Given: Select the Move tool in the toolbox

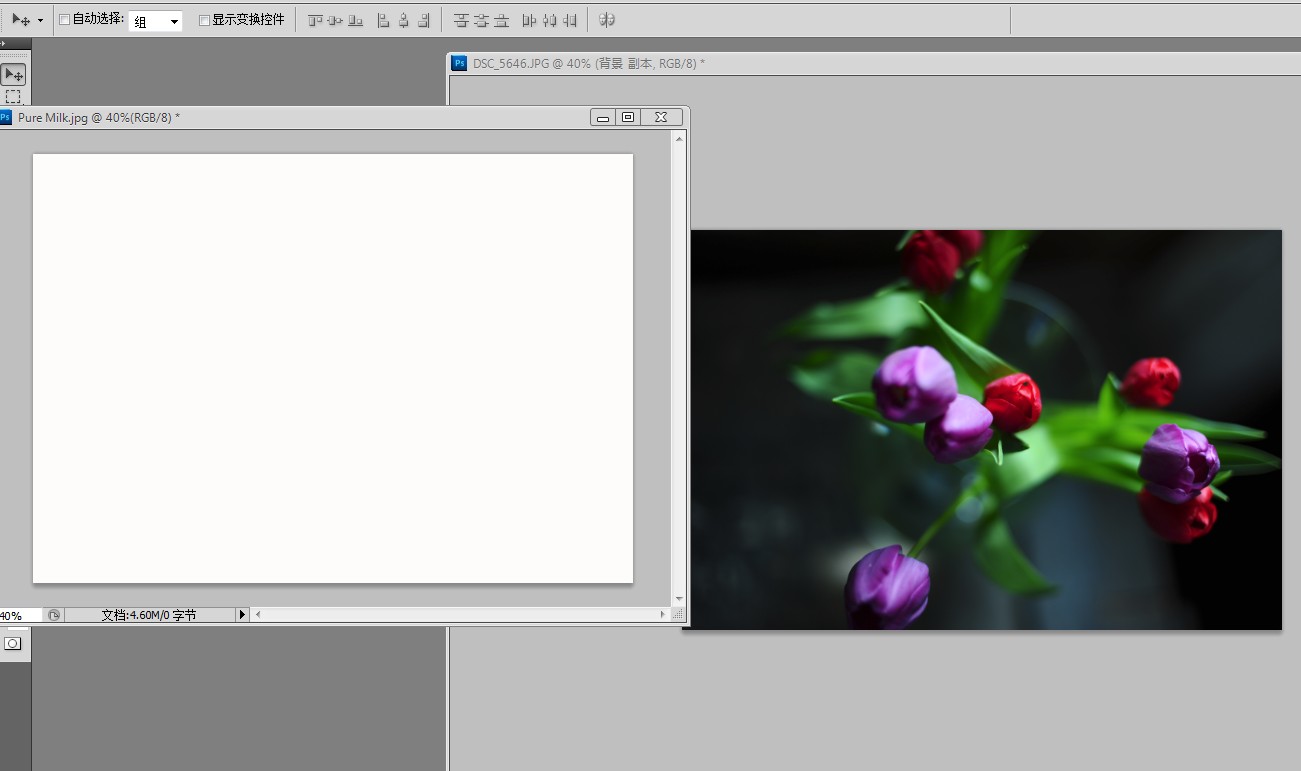Looking at the screenshot, I should point(13,75).
